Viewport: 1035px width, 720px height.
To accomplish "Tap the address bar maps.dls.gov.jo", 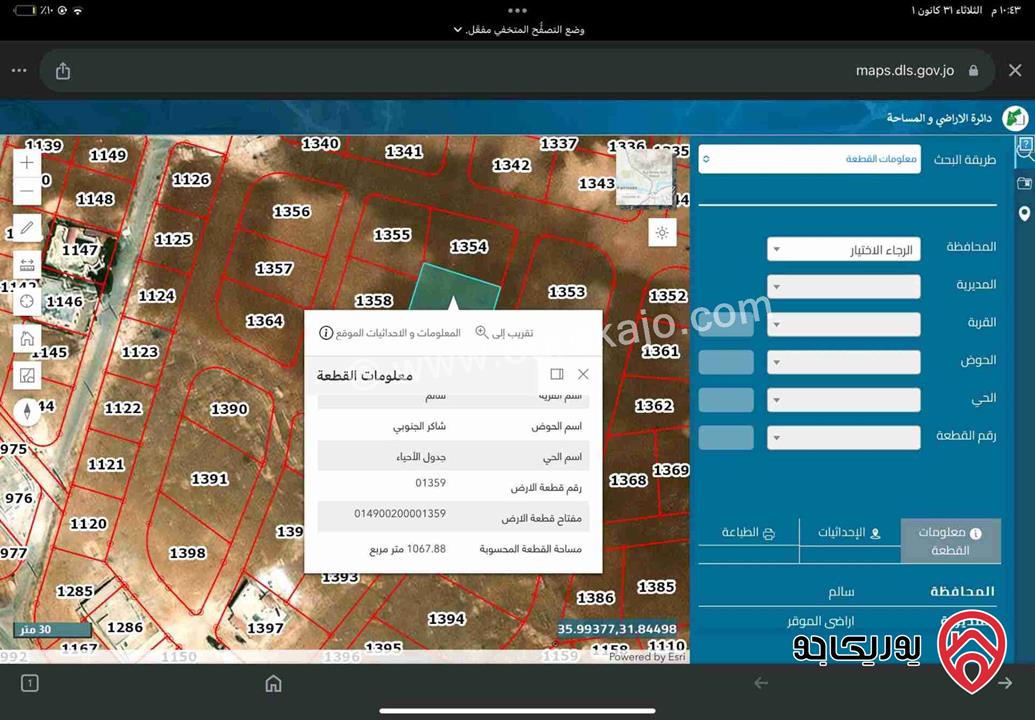I will pyautogui.click(x=904, y=71).
